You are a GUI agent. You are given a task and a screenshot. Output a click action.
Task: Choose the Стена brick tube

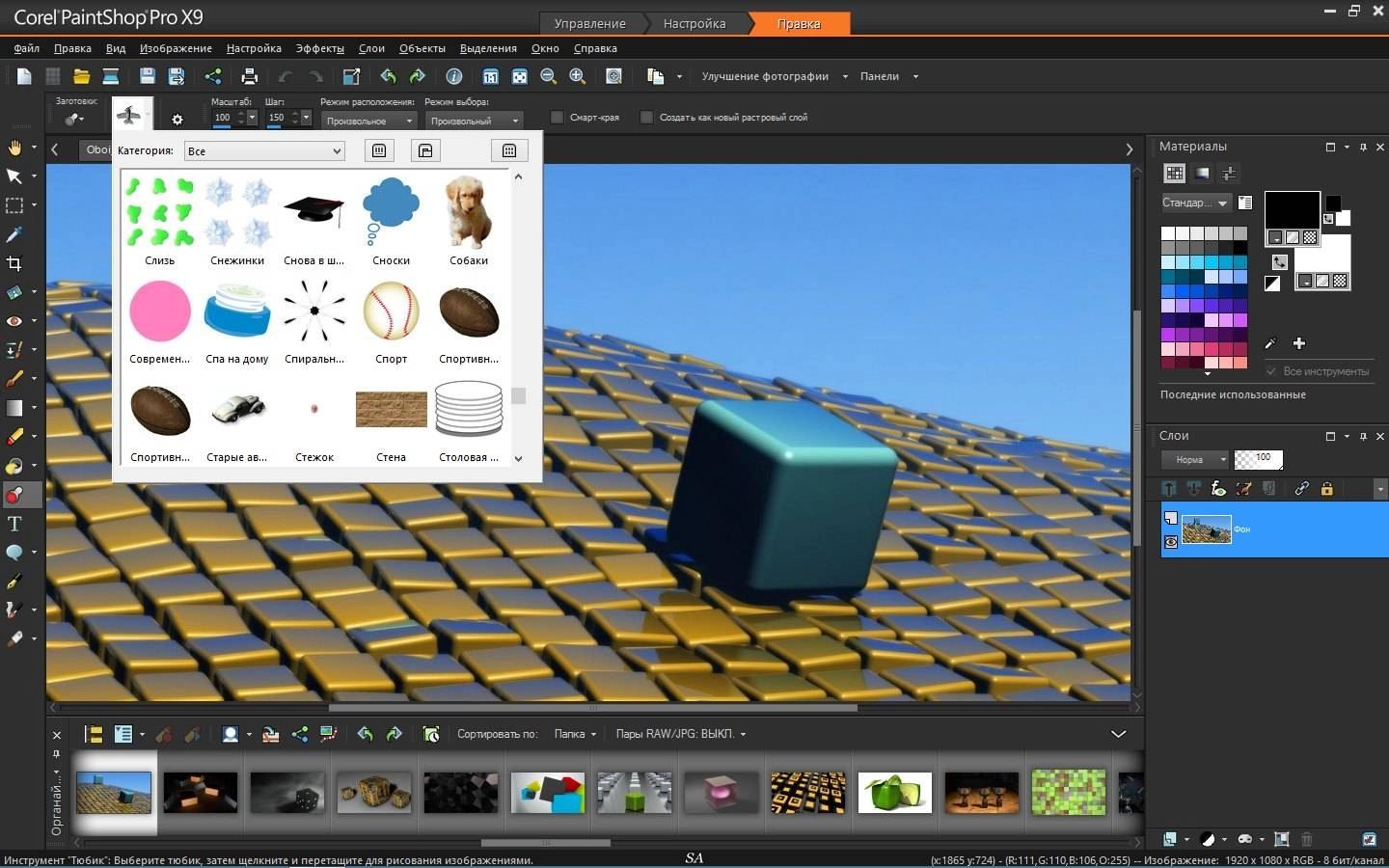click(391, 419)
